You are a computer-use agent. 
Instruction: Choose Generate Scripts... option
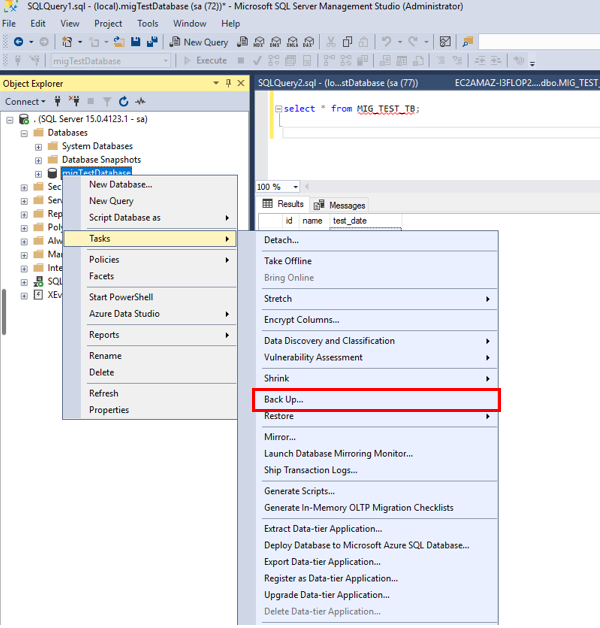pyautogui.click(x=377, y=491)
